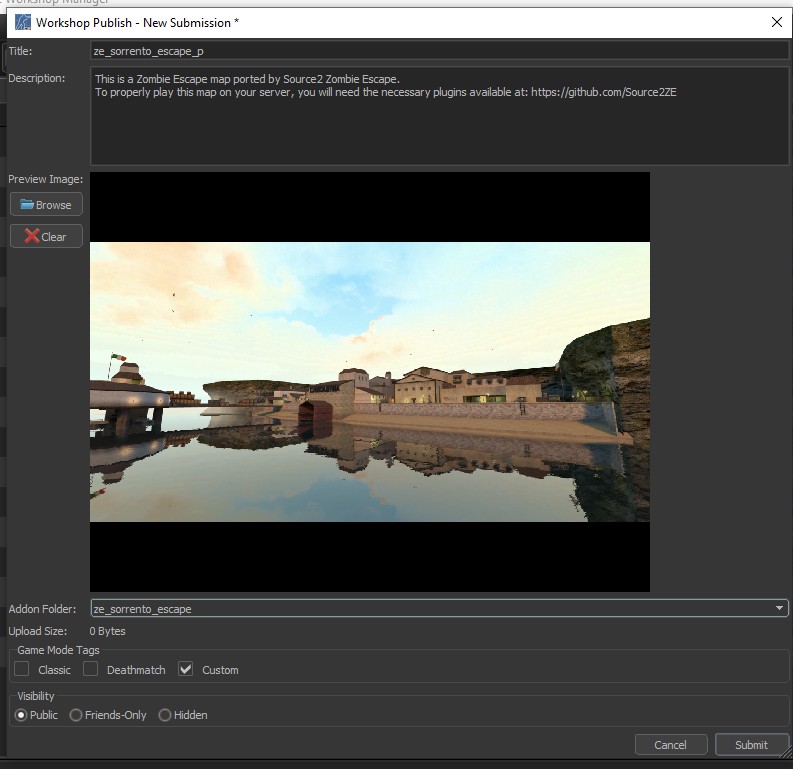Click the resize grip at dialog corner
The image size is (793, 769).
[785, 752]
